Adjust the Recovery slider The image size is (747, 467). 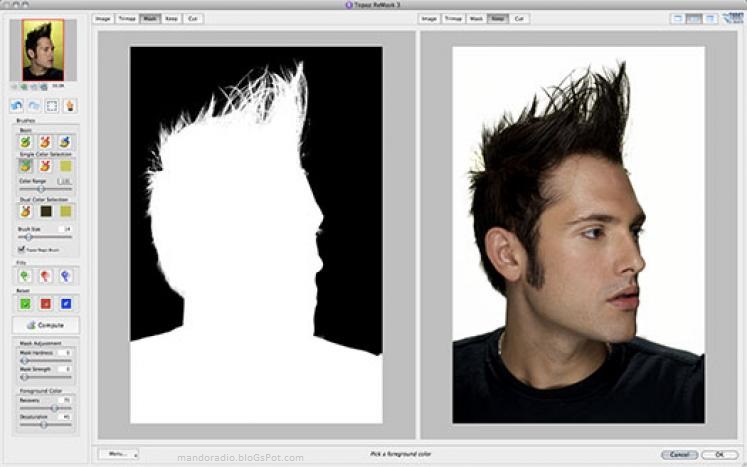tap(45, 408)
